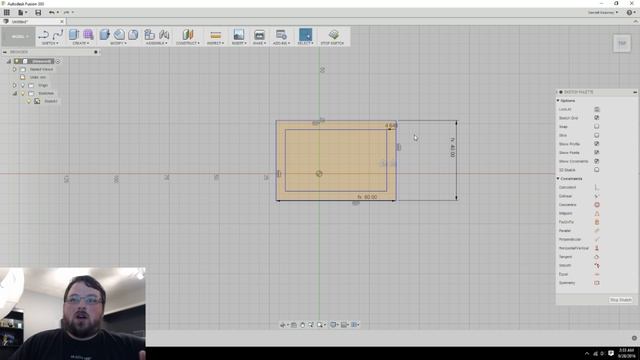
Task: Enable the 3D Sketch checkbox
Action: pyautogui.click(x=597, y=170)
